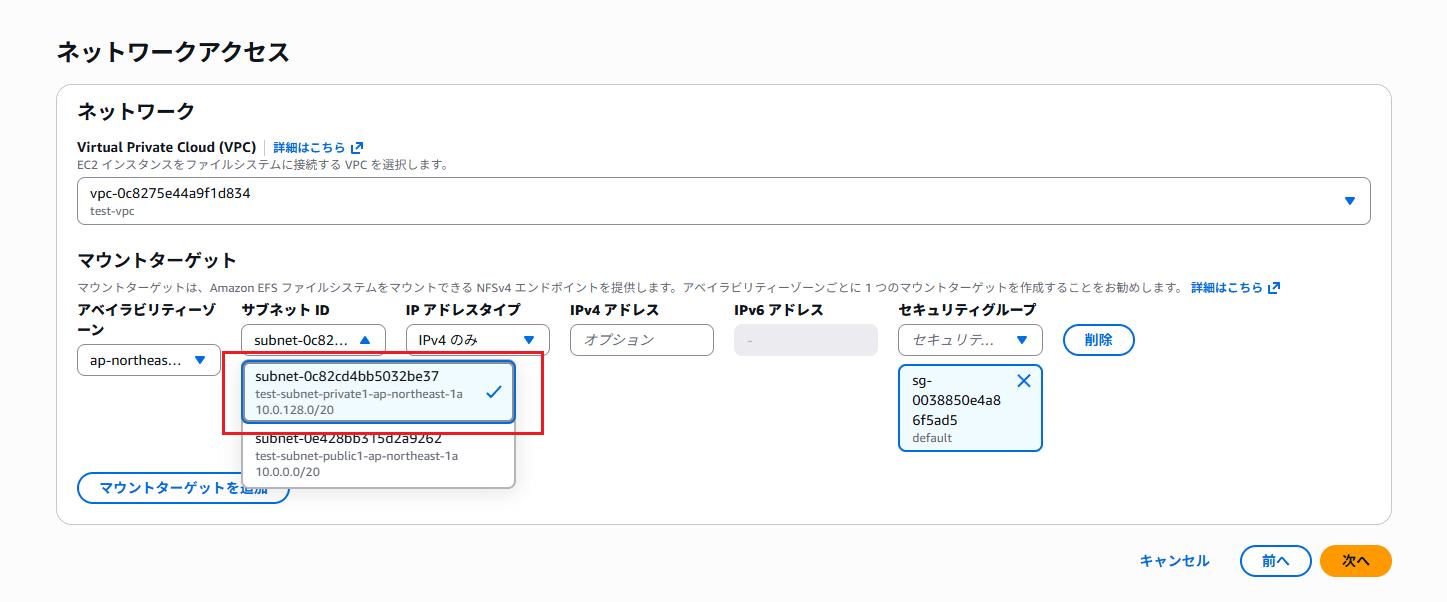The height and width of the screenshot is (602, 1447).
Task: Click external link icon beside mount target details
Action: coord(1273,287)
